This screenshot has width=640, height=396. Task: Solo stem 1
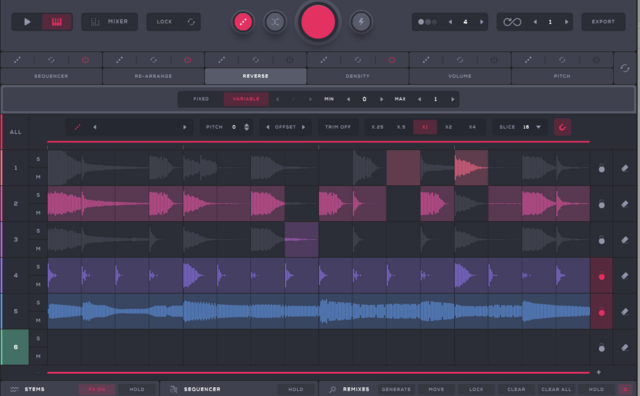(x=38, y=159)
